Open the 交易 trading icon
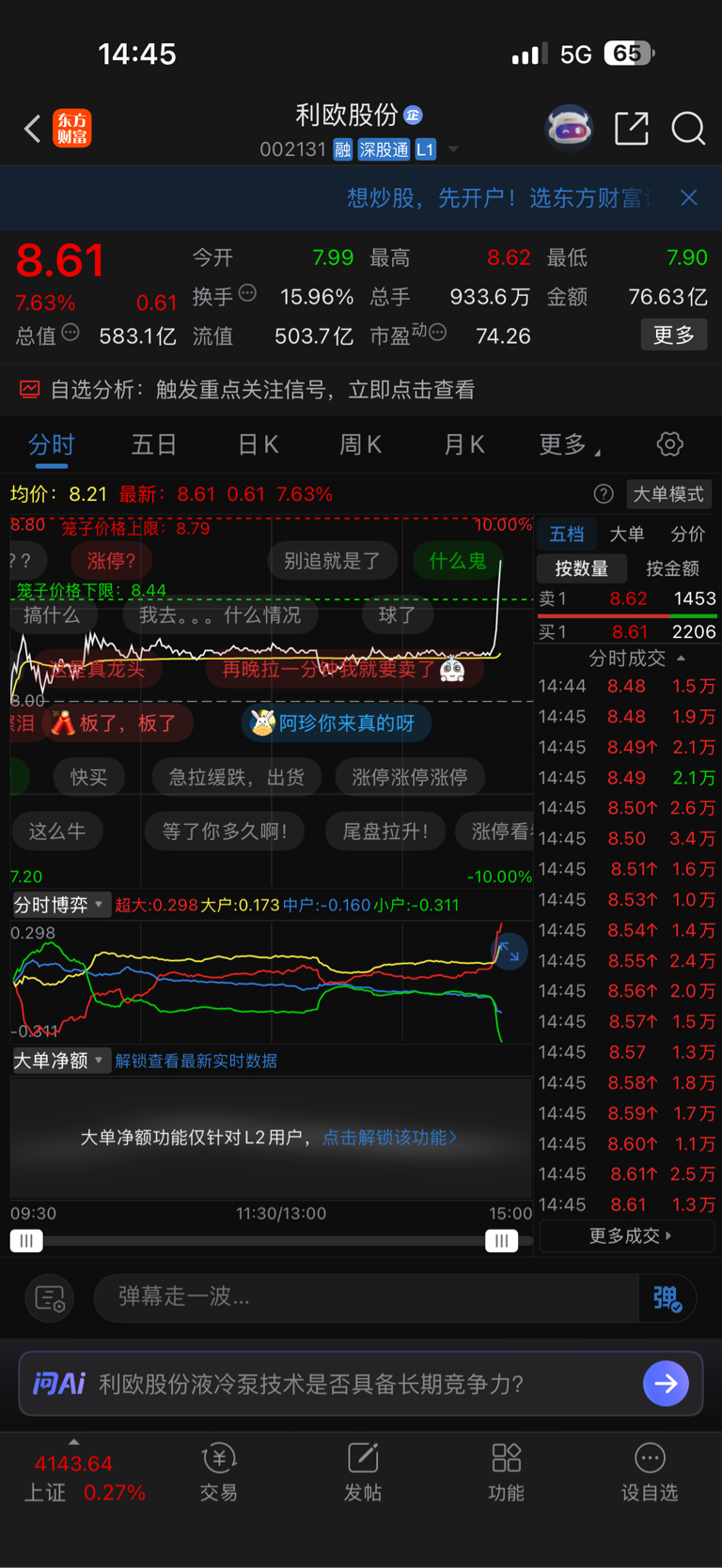Image resolution: width=722 pixels, height=1568 pixels. pyautogui.click(x=218, y=1473)
